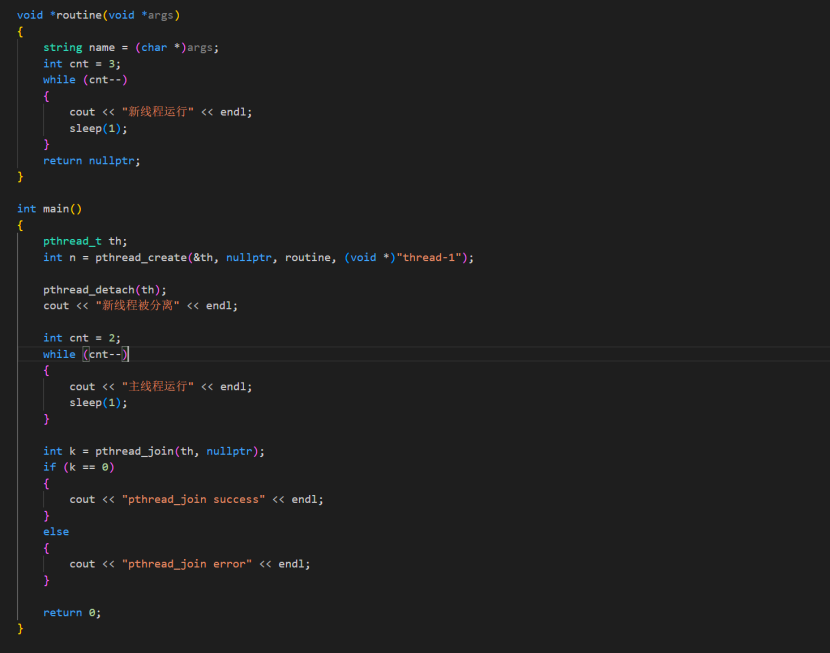The image size is (830, 653).
Task: Click the 'pthread_detach(th);' call
Action: pyautogui.click(x=105, y=290)
